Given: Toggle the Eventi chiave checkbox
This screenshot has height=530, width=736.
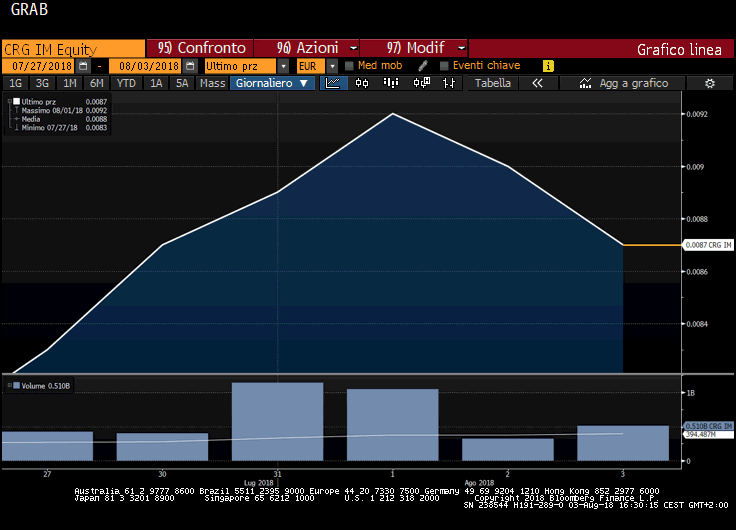Looking at the screenshot, I should pyautogui.click(x=442, y=66).
